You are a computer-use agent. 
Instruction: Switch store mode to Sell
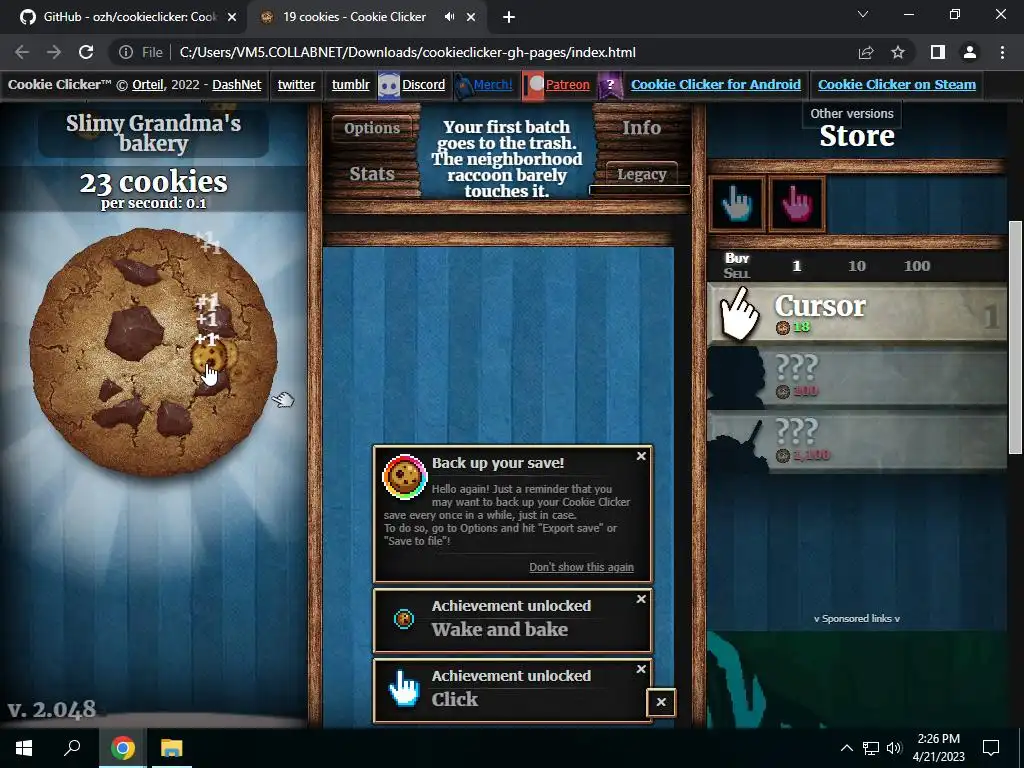click(737, 274)
